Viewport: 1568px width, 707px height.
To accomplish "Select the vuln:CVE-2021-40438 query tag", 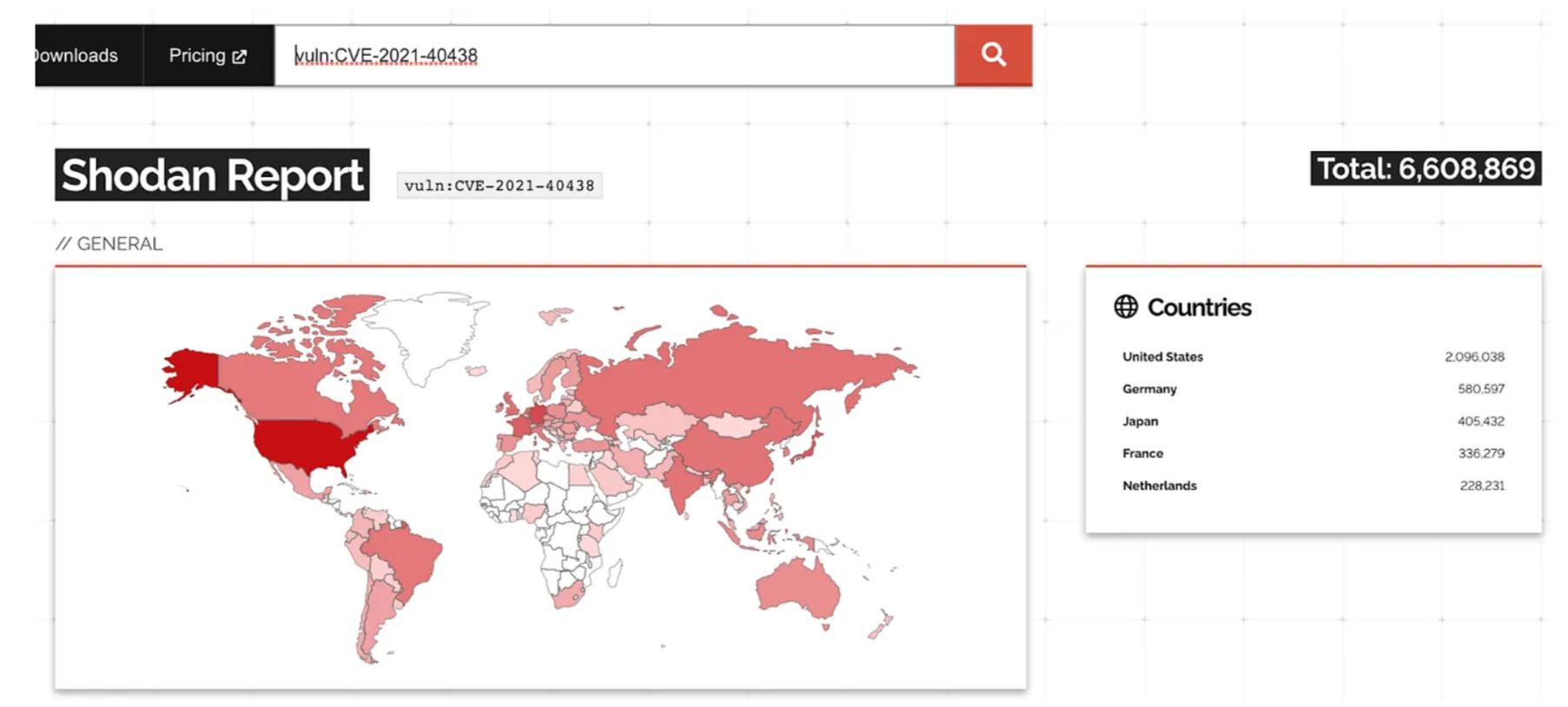I will point(500,185).
